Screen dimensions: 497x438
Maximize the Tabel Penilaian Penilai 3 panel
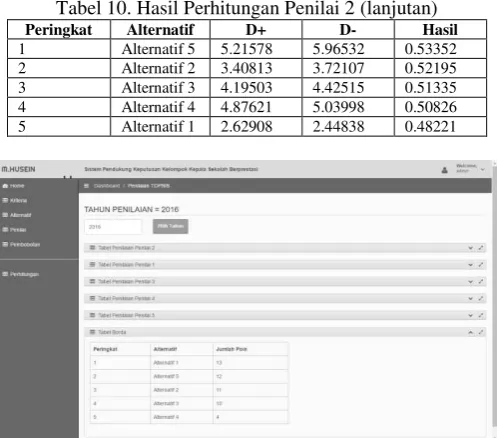[481, 281]
